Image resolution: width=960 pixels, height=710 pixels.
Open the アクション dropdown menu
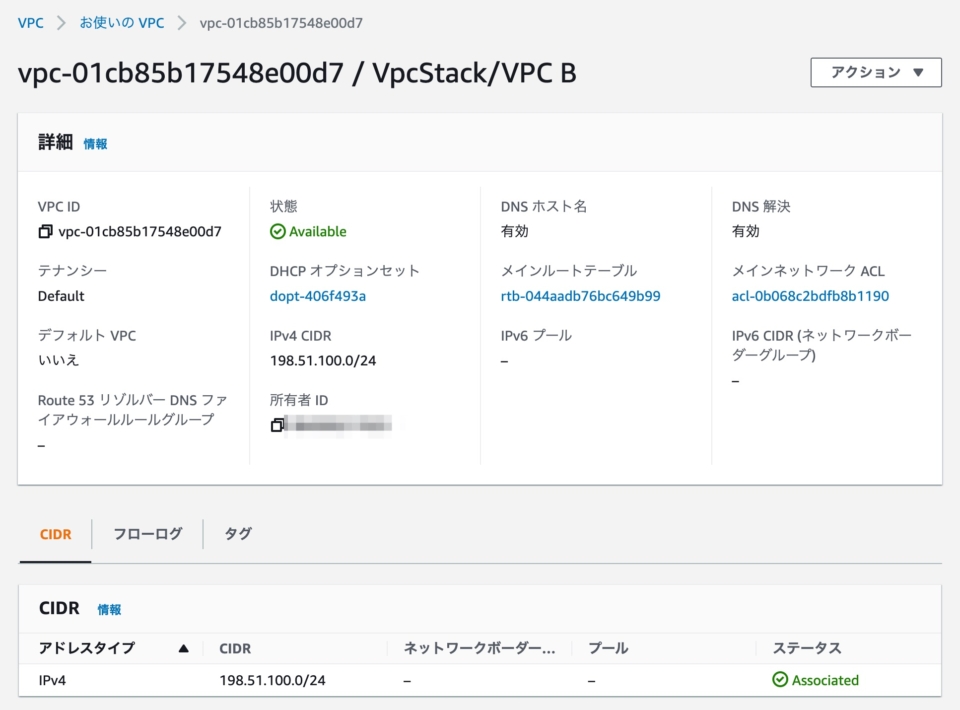pos(875,72)
